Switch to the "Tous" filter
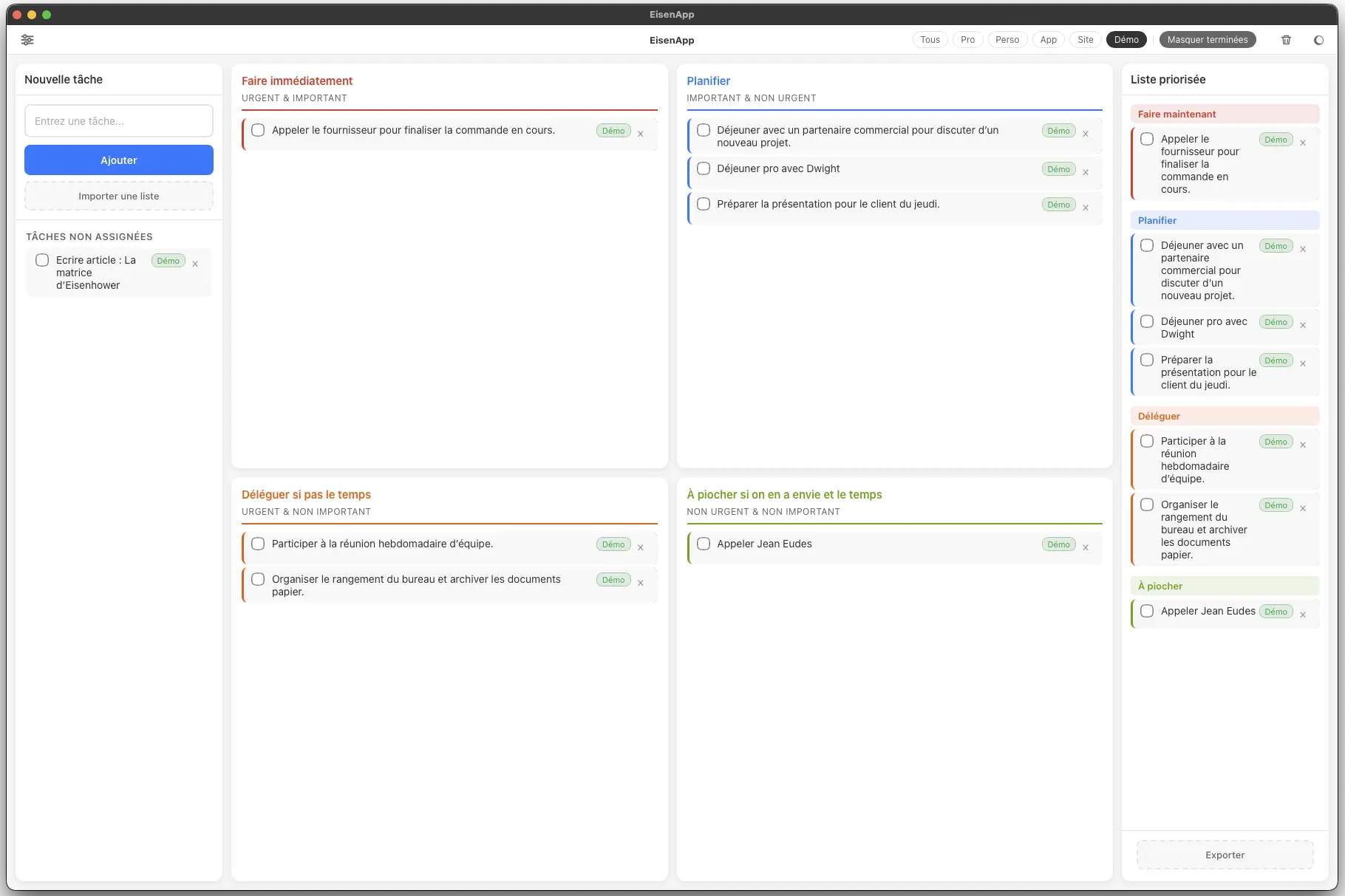Viewport: 1345px width, 896px height. [930, 39]
